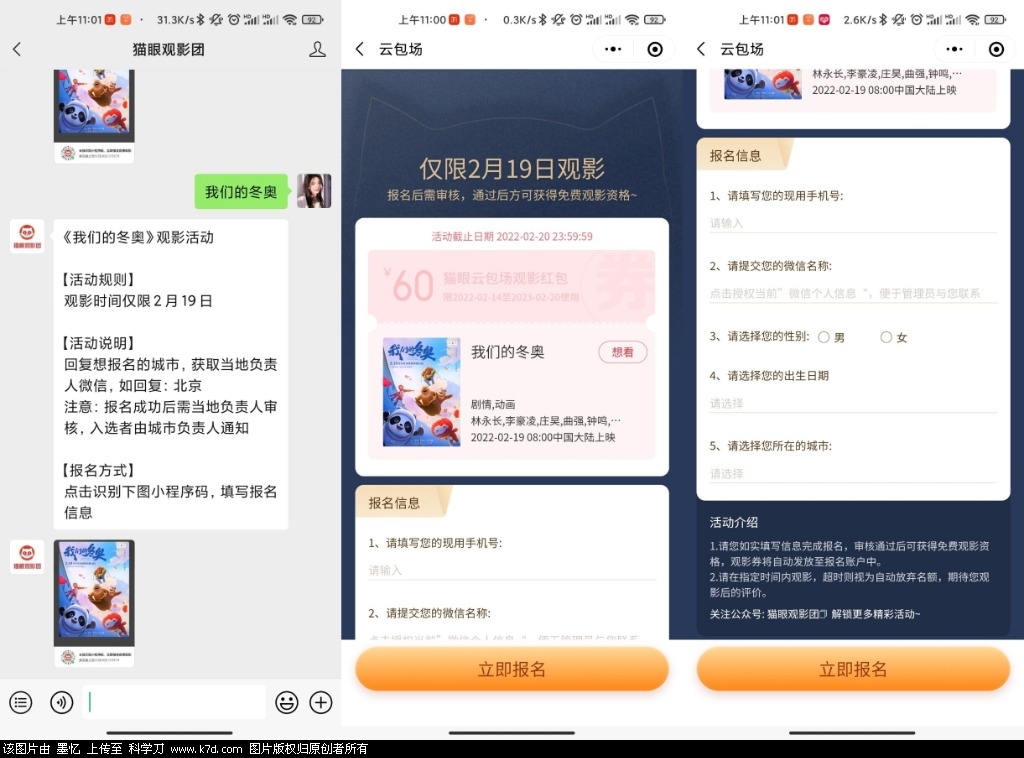
Task: Tap the Bluetooth icon in the left status bar
Action: (200, 20)
